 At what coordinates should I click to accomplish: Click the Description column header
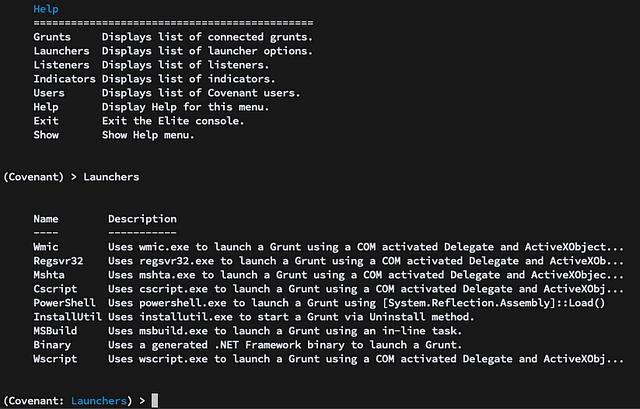[142, 219]
